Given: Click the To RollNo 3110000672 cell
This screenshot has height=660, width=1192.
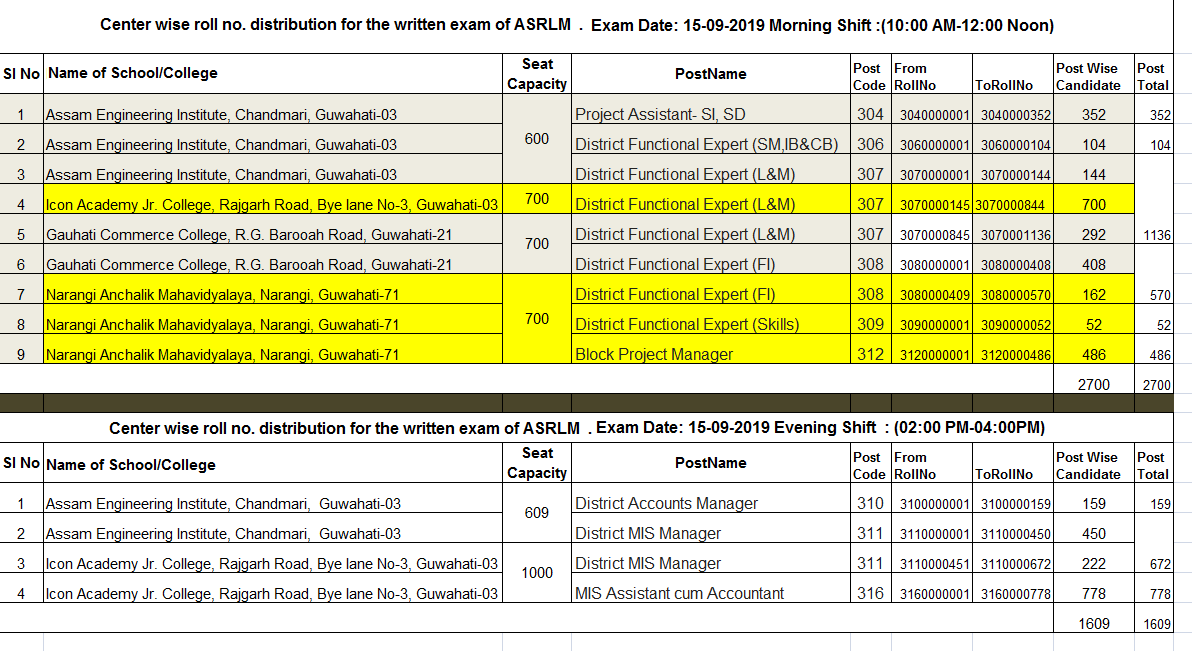Looking at the screenshot, I should pos(1013,558).
